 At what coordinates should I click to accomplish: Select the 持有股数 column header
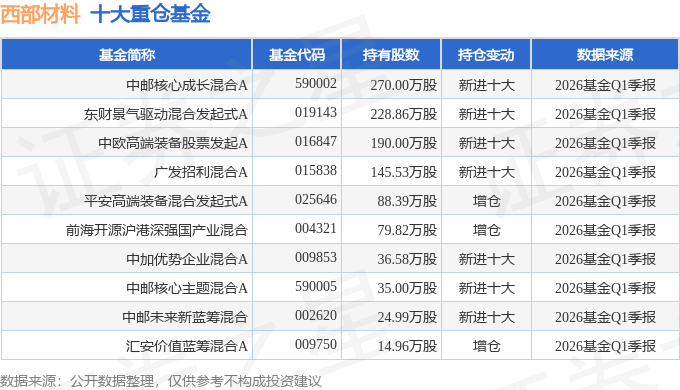click(391, 55)
